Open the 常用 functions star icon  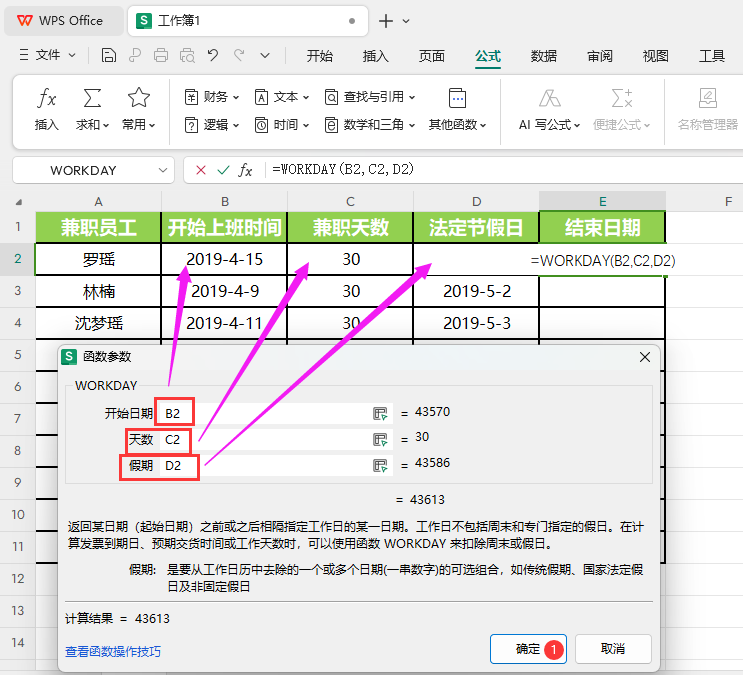click(139, 98)
